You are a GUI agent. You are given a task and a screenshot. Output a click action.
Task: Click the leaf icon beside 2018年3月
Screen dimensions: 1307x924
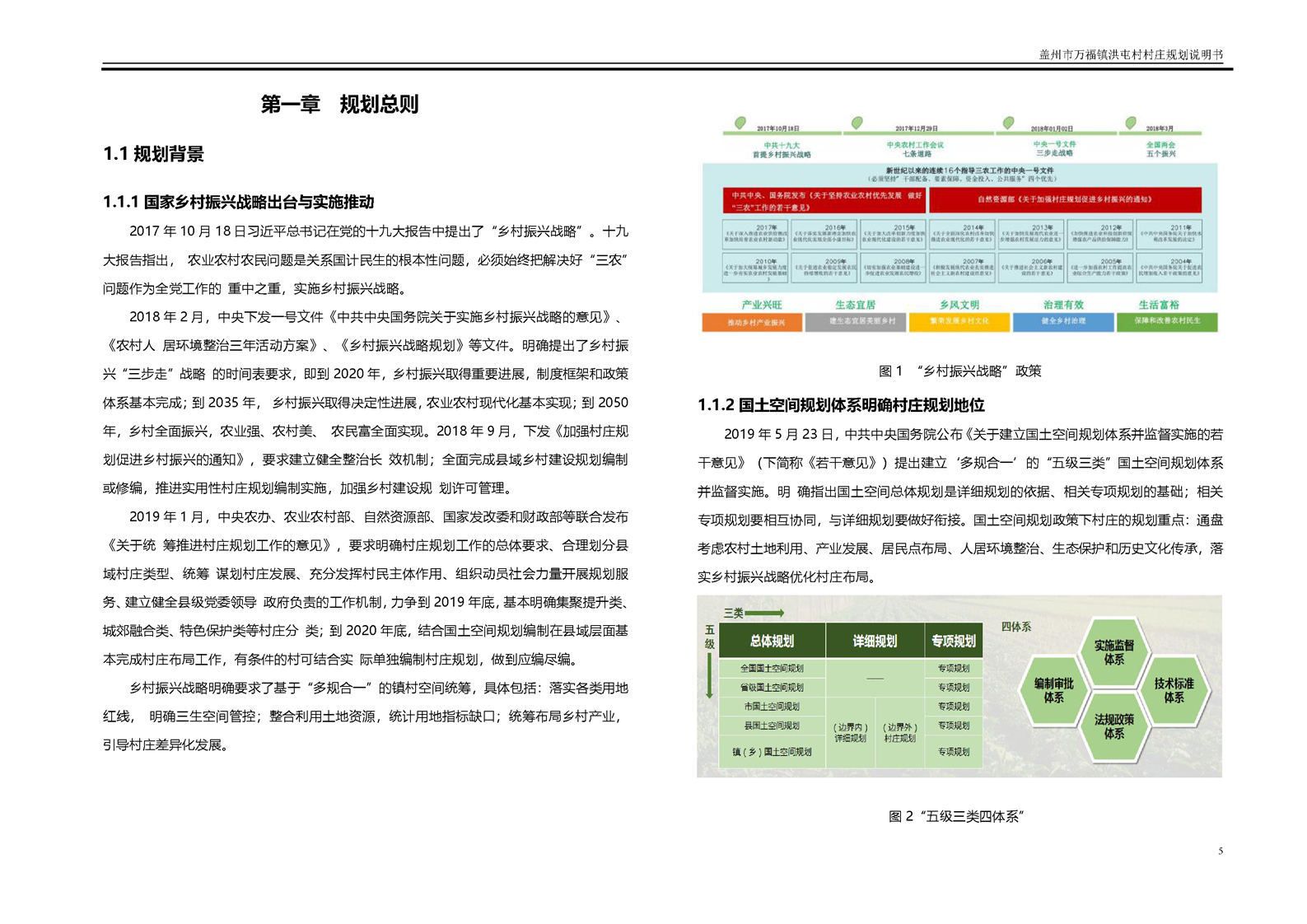point(1130,122)
